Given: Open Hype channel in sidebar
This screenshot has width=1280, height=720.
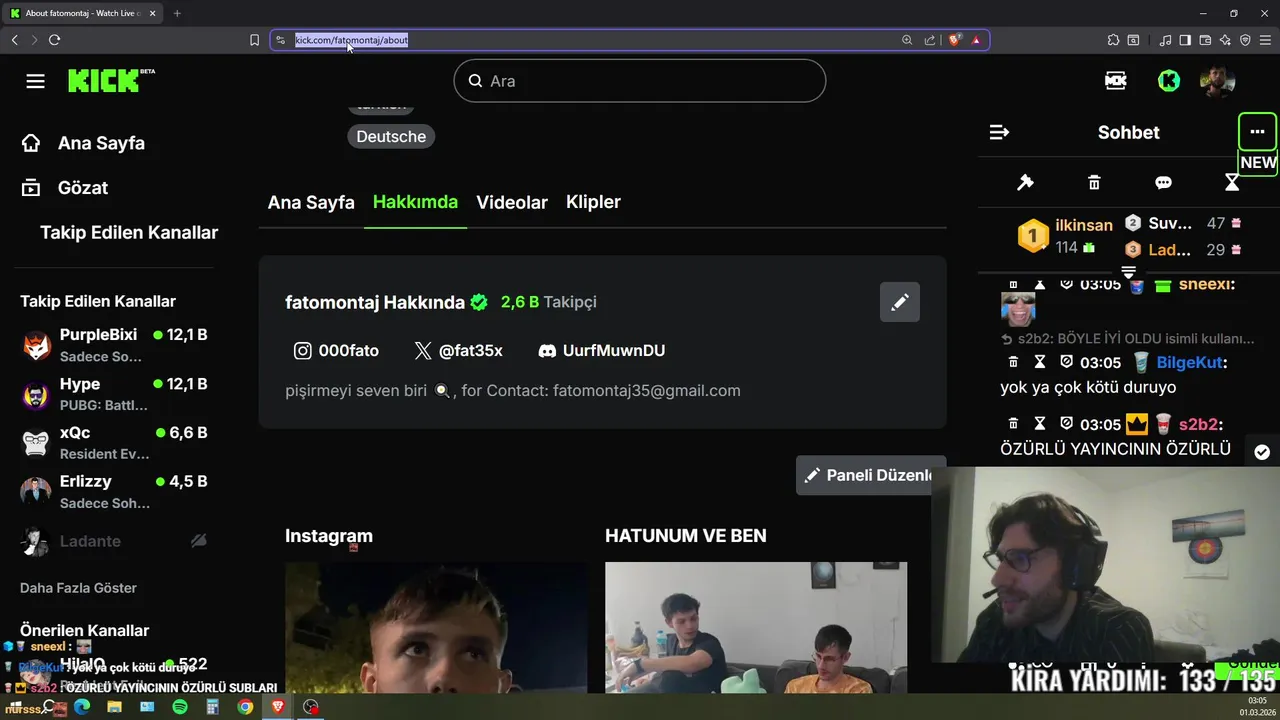Looking at the screenshot, I should (x=115, y=394).
